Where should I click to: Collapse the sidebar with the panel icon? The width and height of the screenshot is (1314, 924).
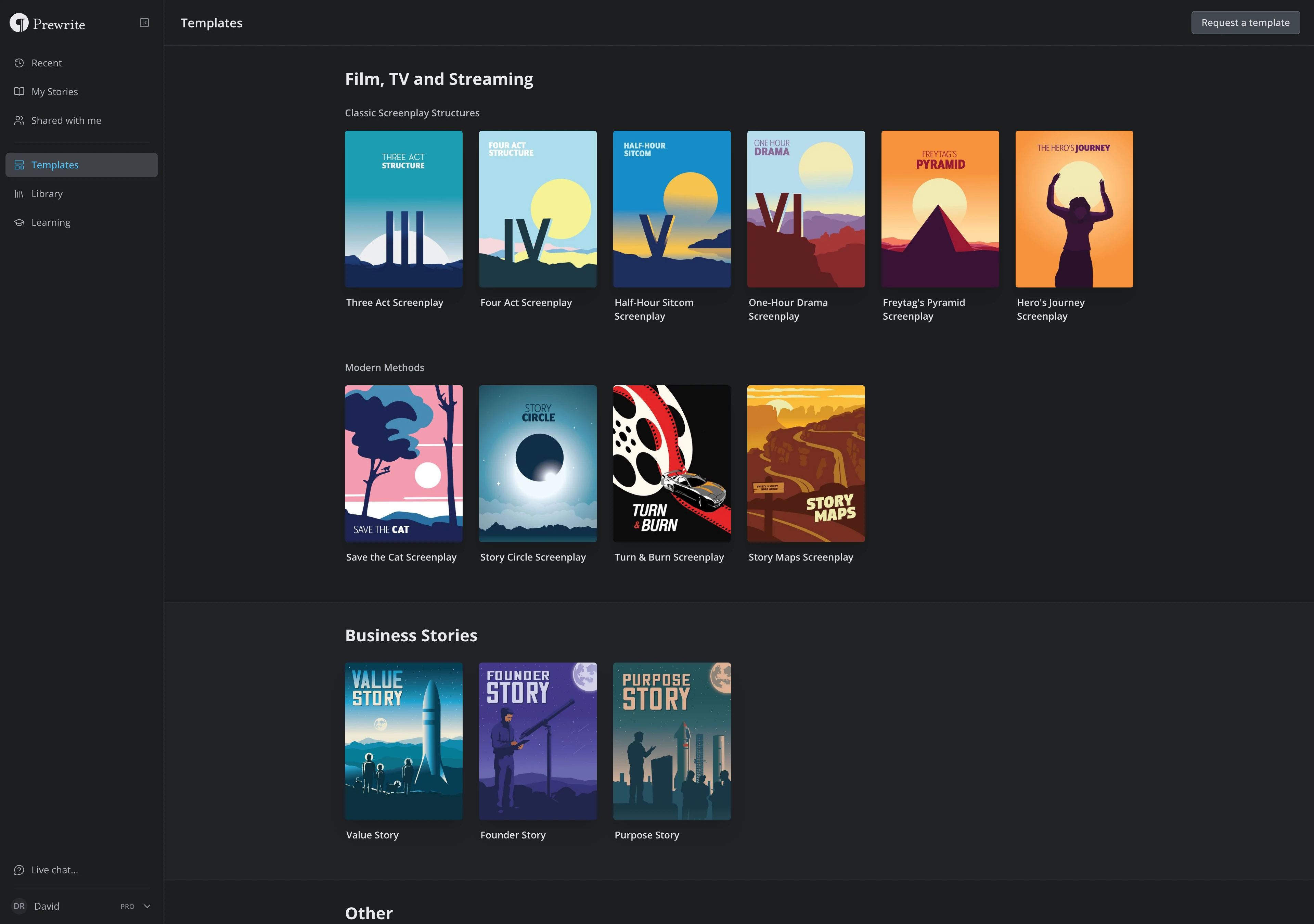(x=144, y=23)
